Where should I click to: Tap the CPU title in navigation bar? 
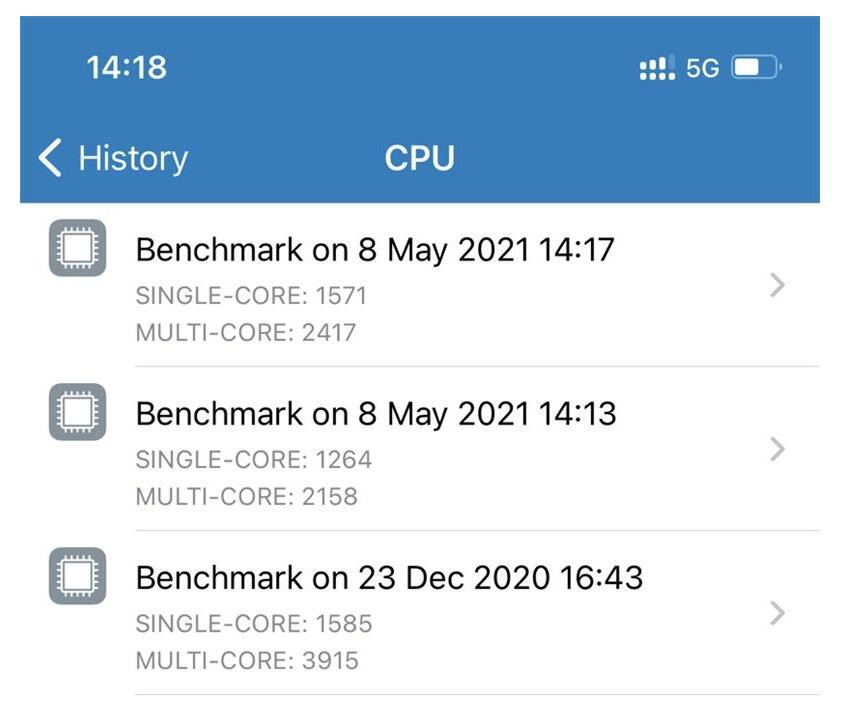coord(419,158)
